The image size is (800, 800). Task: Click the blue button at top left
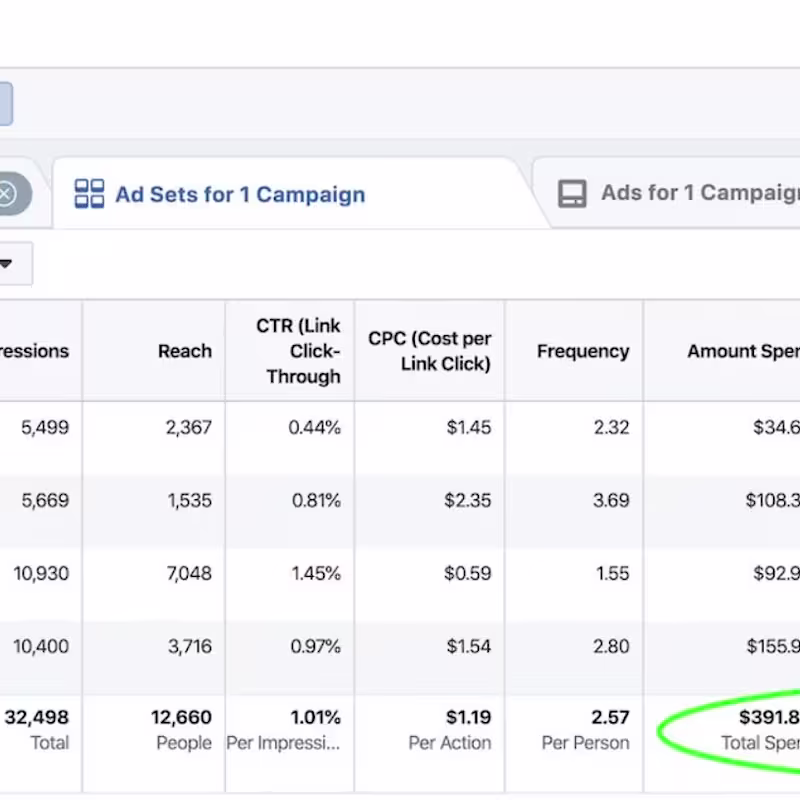coord(5,105)
